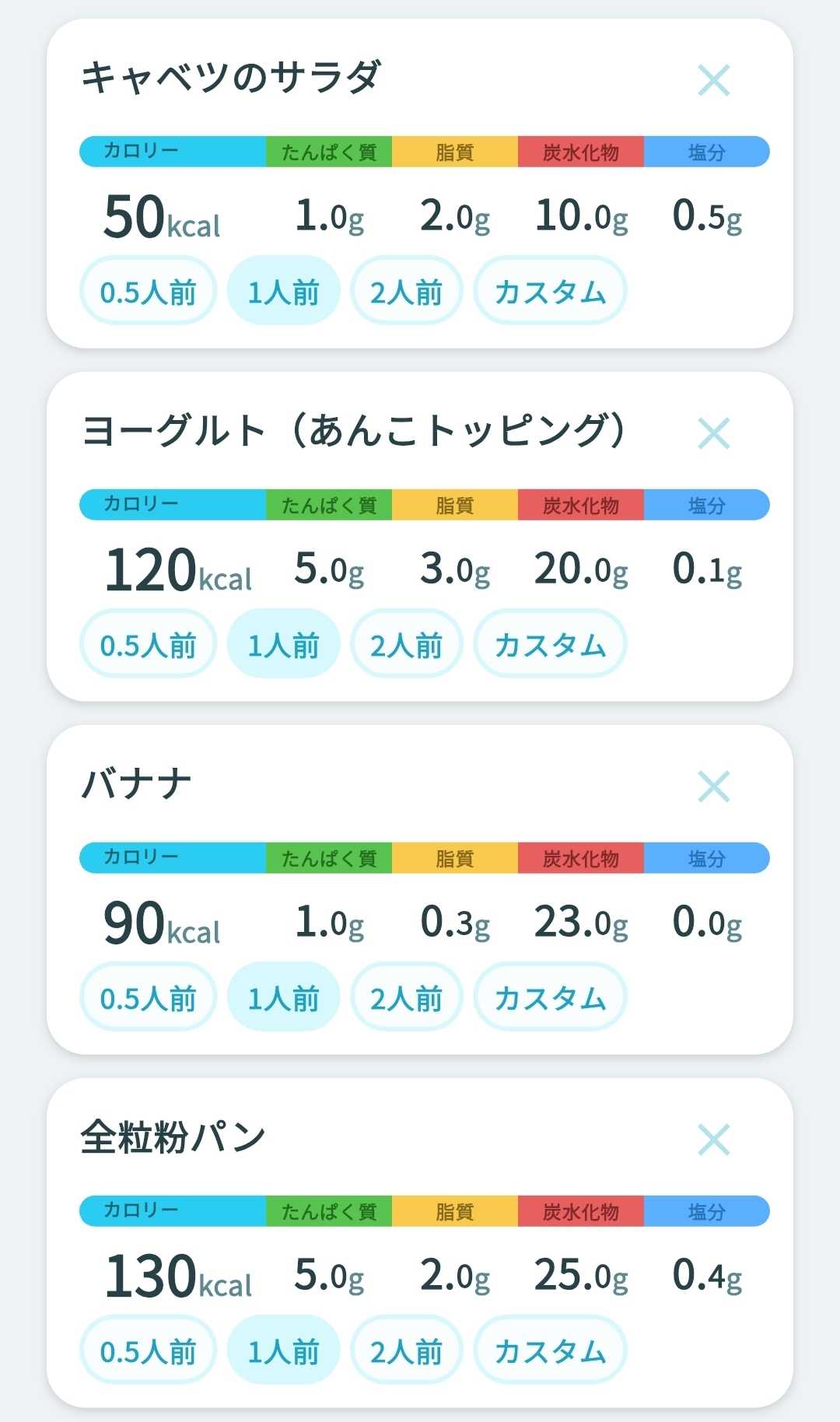Screen dimensions: 840x1422
Task: Open カスタム portion for 全粒粉パン
Action: [550, 1350]
